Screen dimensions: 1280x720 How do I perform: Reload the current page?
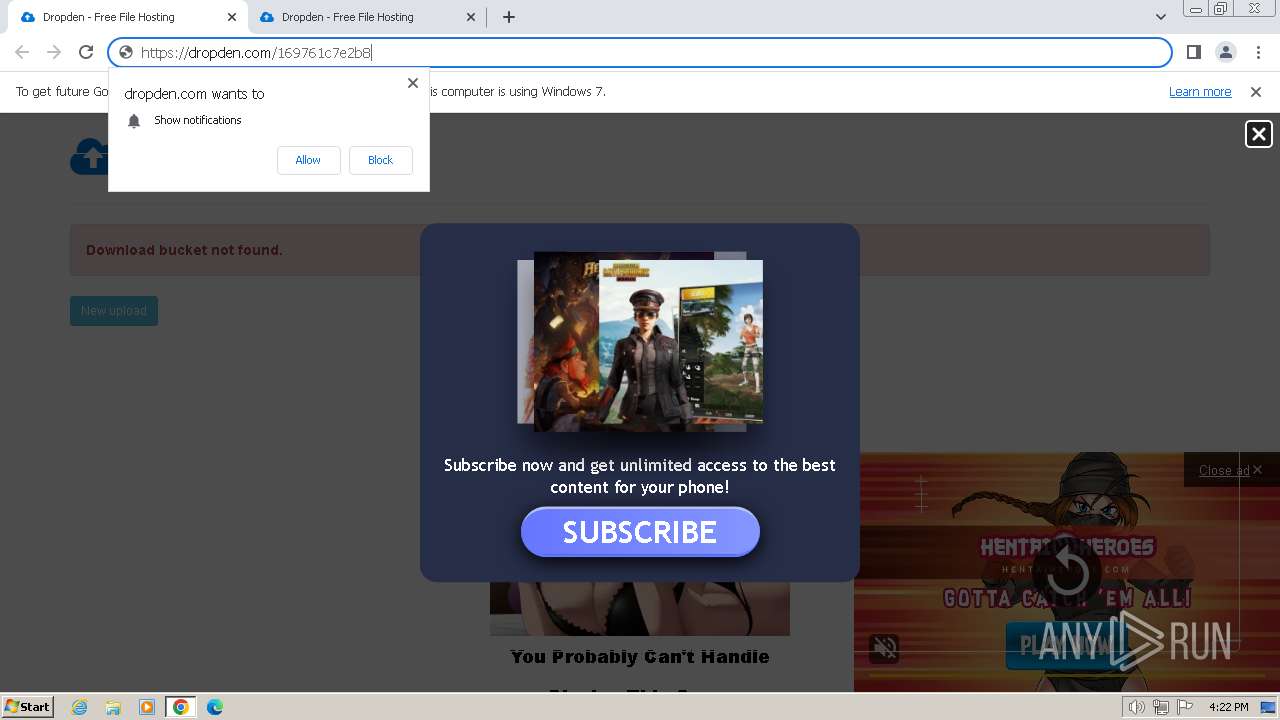point(86,52)
